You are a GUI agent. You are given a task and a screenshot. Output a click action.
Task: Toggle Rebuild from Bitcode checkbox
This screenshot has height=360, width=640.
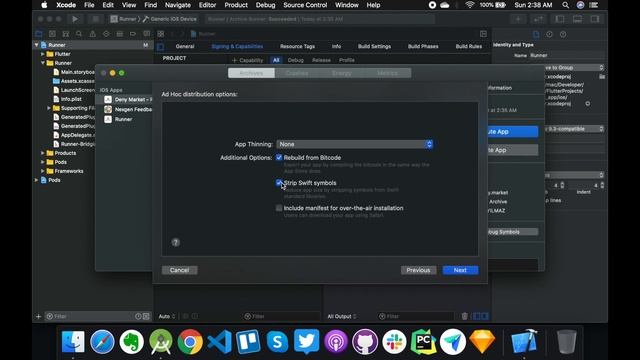coord(279,158)
